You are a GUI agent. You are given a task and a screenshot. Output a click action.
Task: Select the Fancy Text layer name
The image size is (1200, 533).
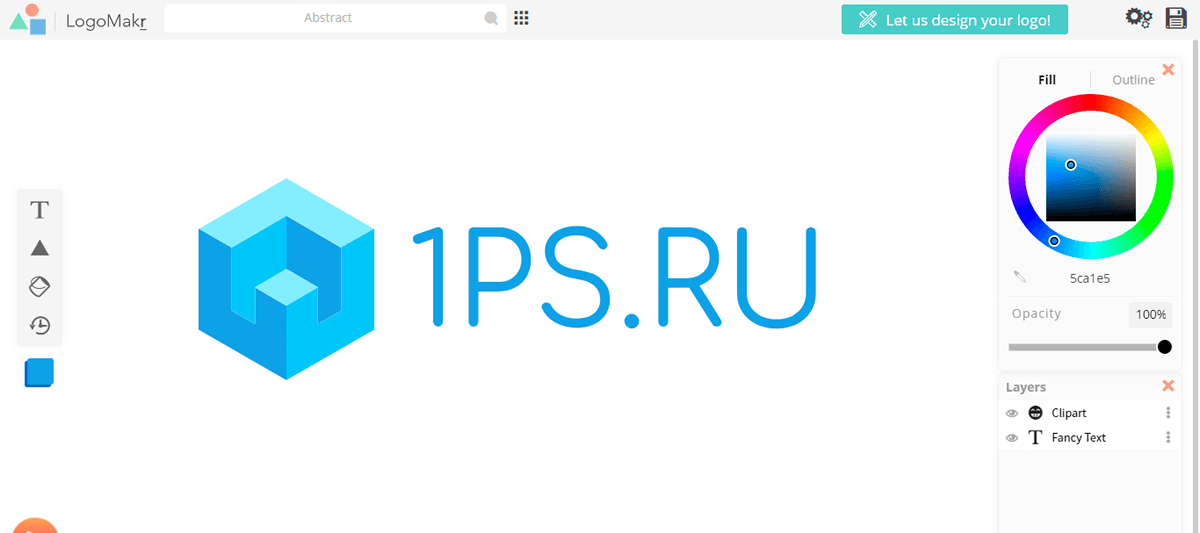1079,438
